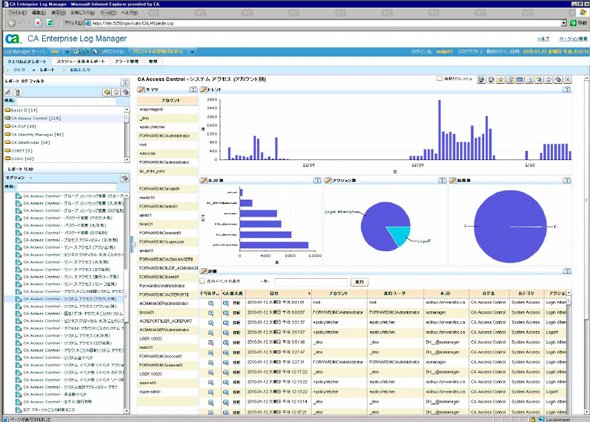Select the COBIT [5] tag
590x422 pixels.
[19, 150]
